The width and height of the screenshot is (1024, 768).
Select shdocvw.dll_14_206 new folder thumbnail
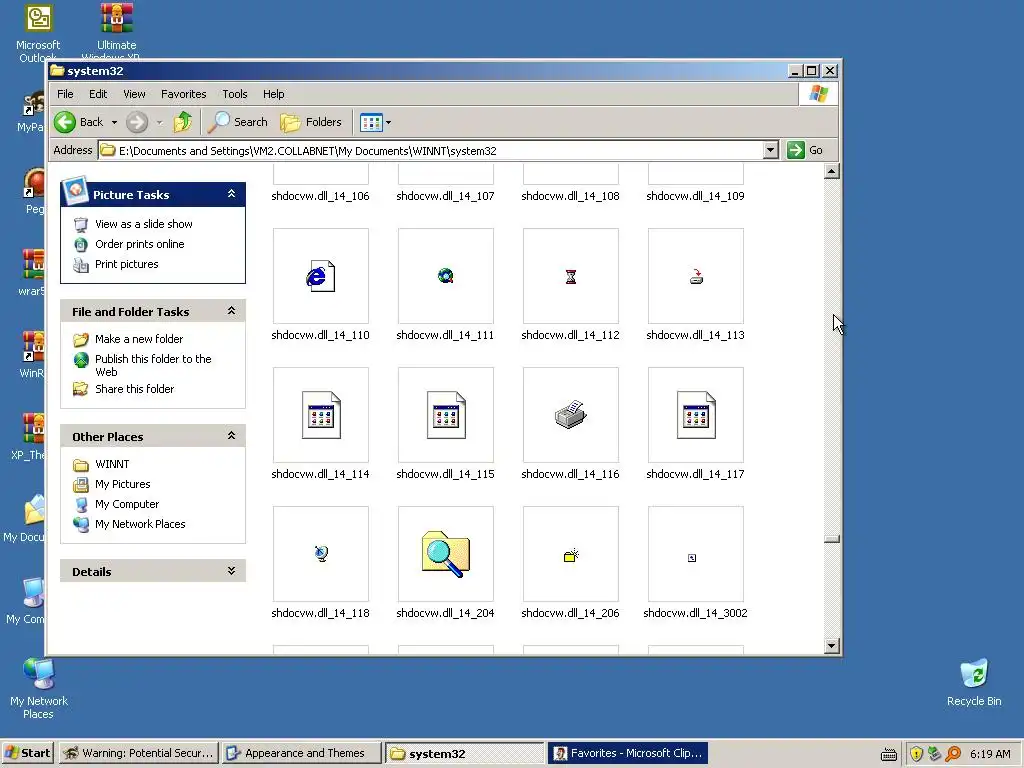571,554
